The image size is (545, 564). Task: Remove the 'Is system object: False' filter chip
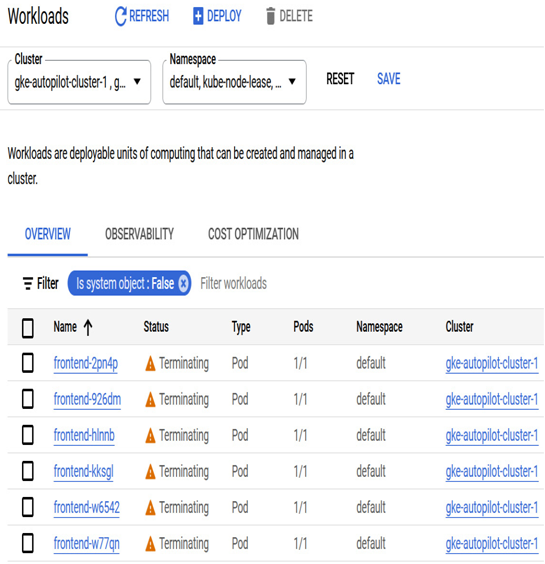[183, 283]
